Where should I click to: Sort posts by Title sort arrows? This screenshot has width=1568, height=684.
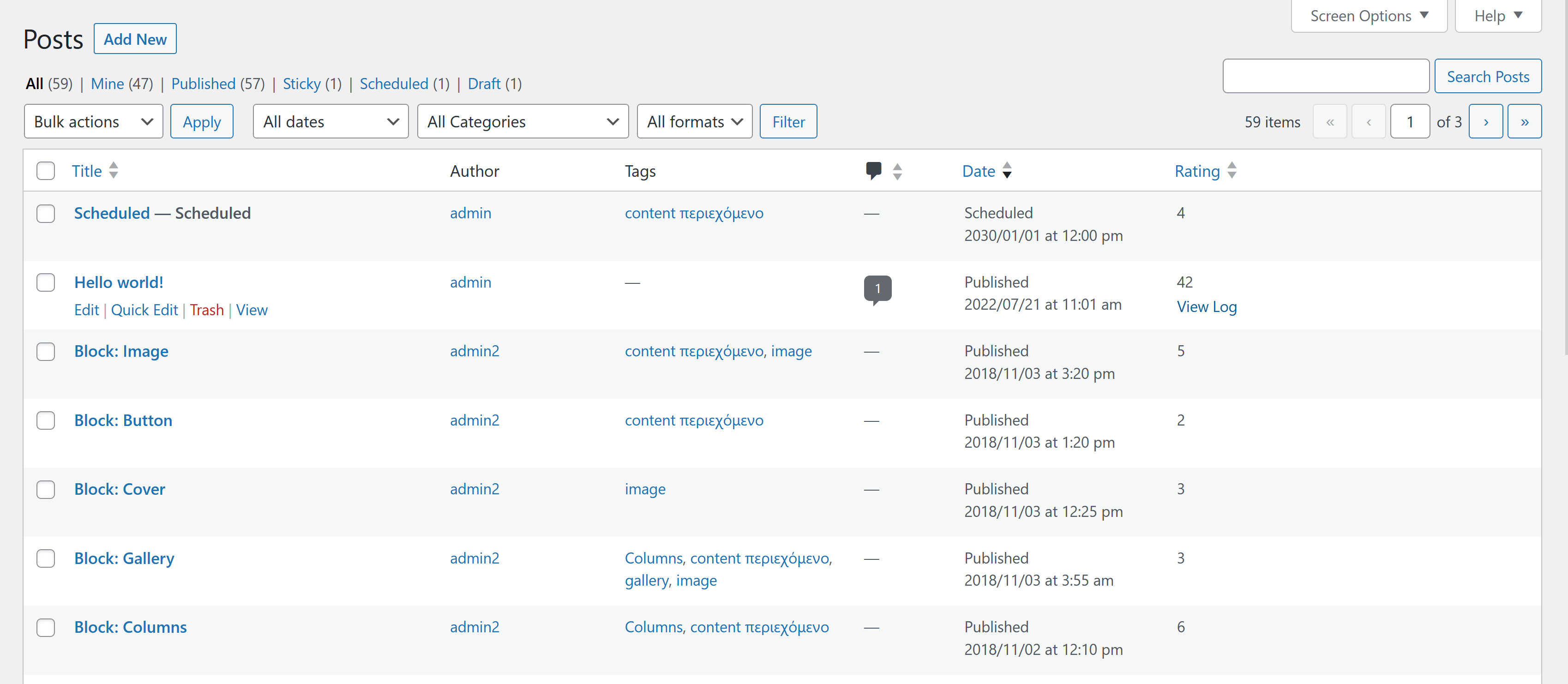pos(113,170)
